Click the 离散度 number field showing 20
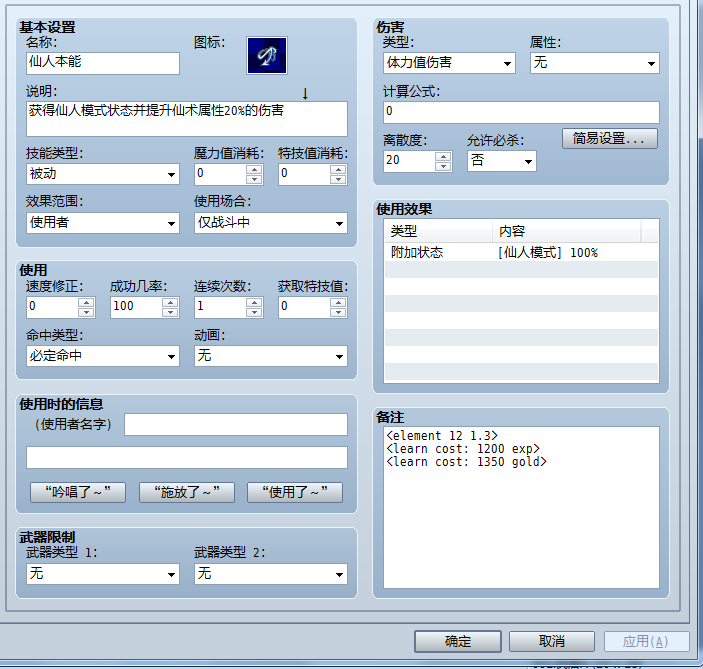The image size is (703, 669). 409,161
